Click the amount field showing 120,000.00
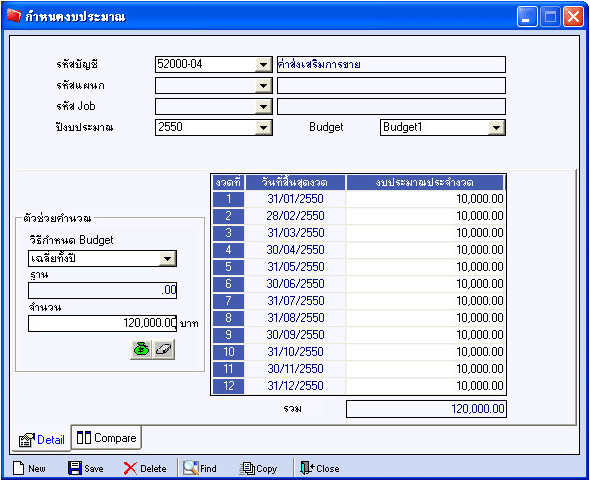 (102, 323)
